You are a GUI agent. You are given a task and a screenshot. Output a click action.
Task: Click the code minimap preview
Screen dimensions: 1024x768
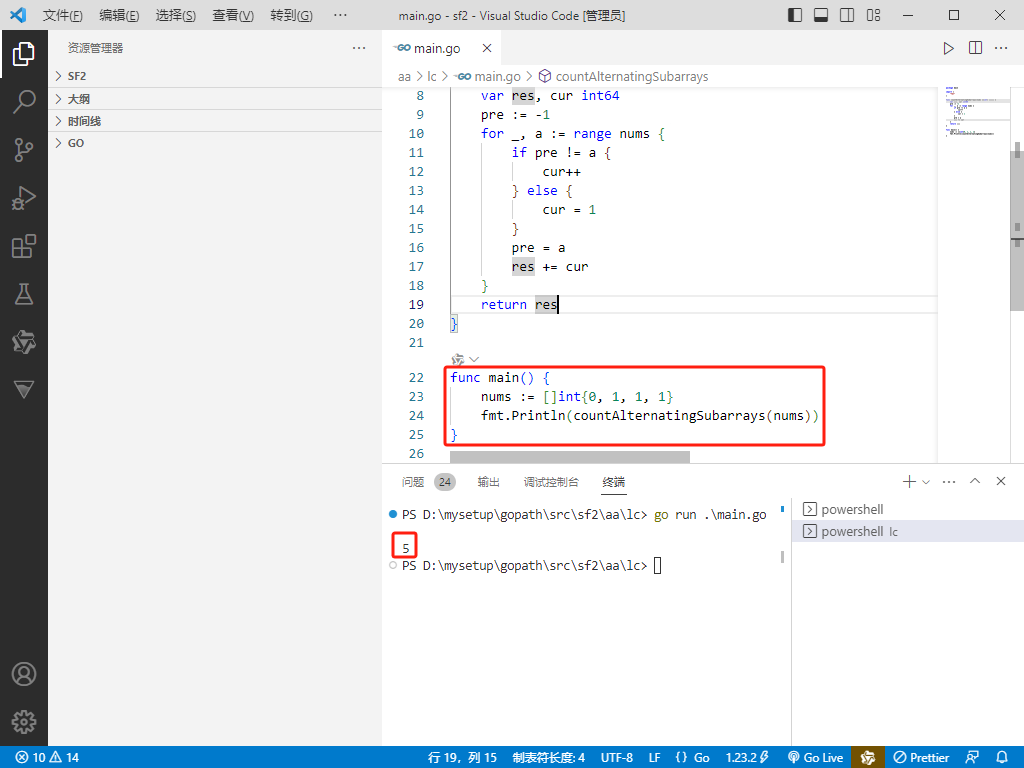[973, 111]
